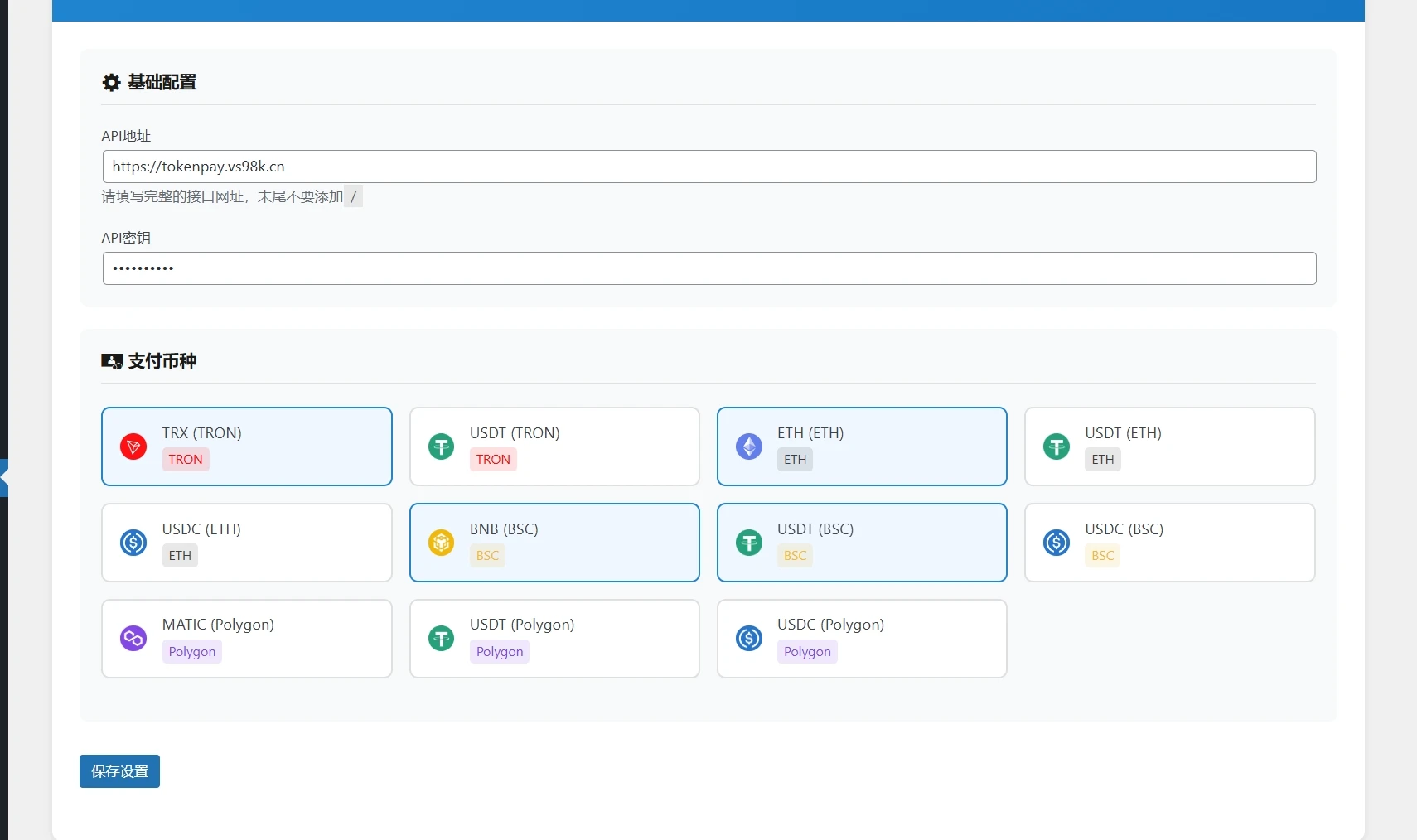Click the 保存设置 save settings button
The image size is (1417, 840).
tap(119, 771)
